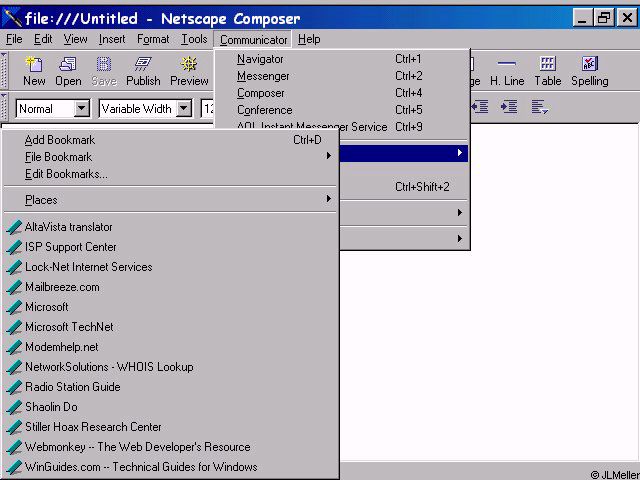Restore down the Composer window
This screenshot has height=480, width=640.
point(604,18)
